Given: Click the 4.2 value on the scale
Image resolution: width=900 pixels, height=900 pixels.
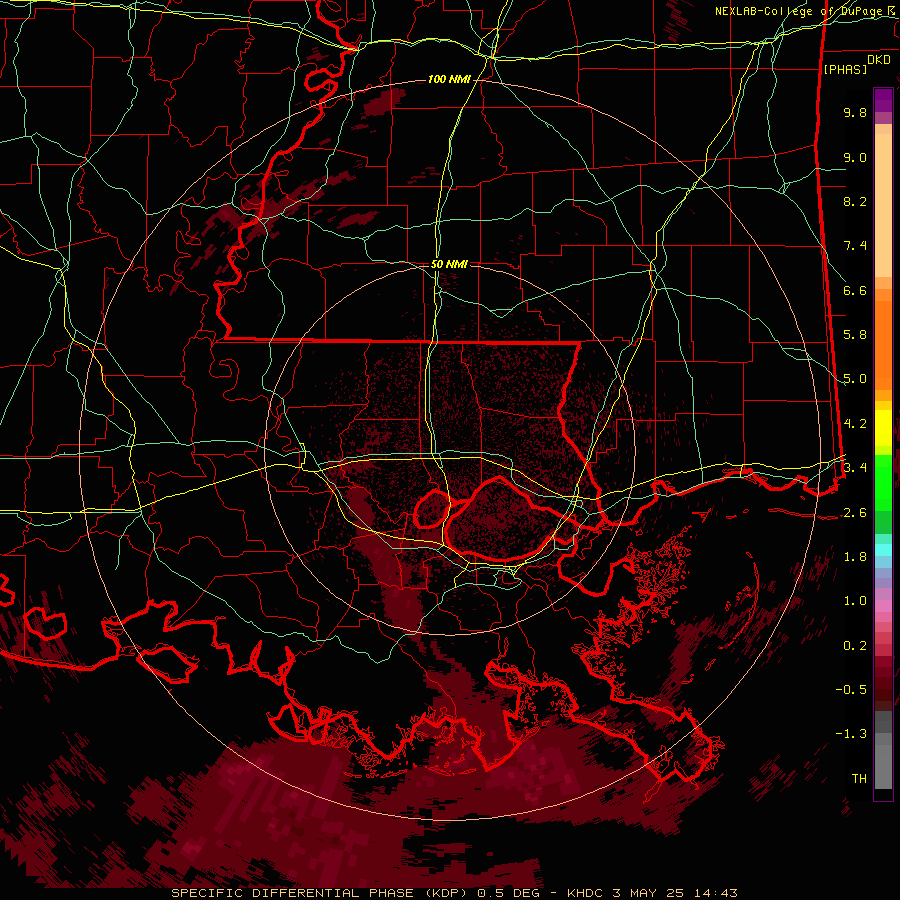Looking at the screenshot, I should 855,424.
